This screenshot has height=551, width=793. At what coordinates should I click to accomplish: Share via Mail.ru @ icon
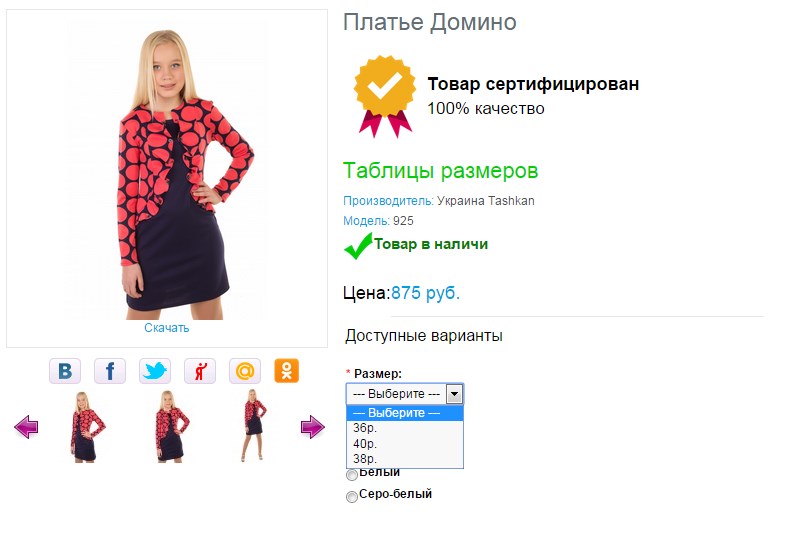tap(245, 371)
